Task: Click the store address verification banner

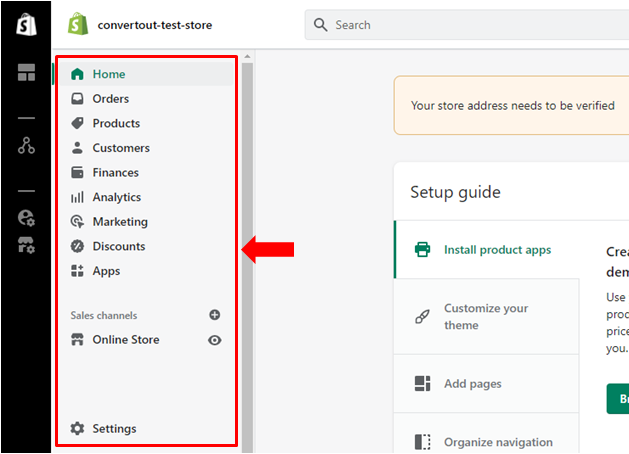Action: click(x=511, y=105)
